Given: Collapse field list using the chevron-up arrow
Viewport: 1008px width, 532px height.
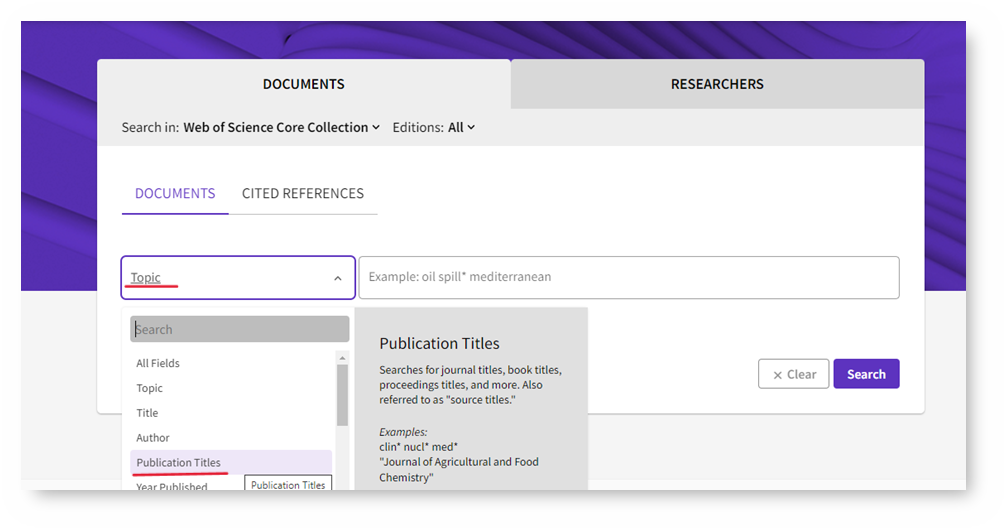Looking at the screenshot, I should (338, 279).
